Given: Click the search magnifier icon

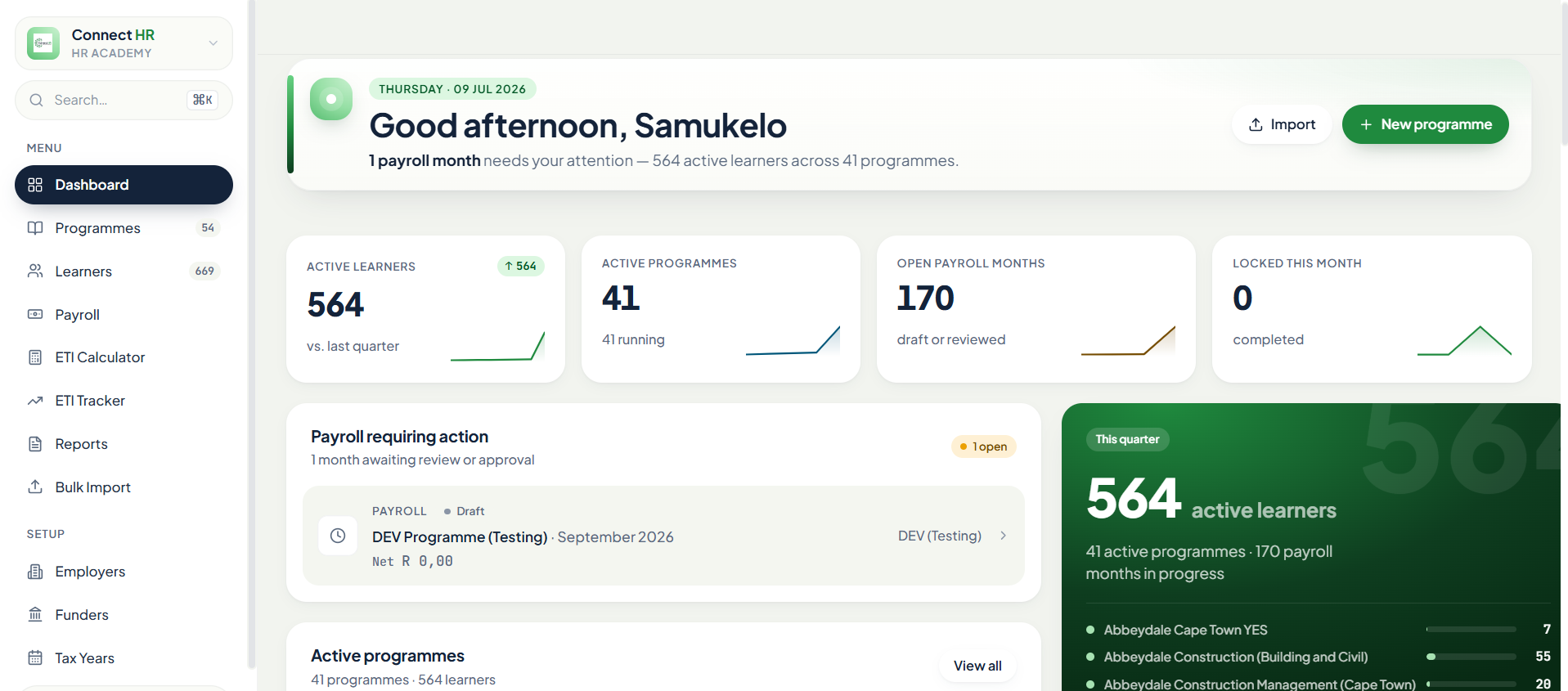Looking at the screenshot, I should [36, 100].
